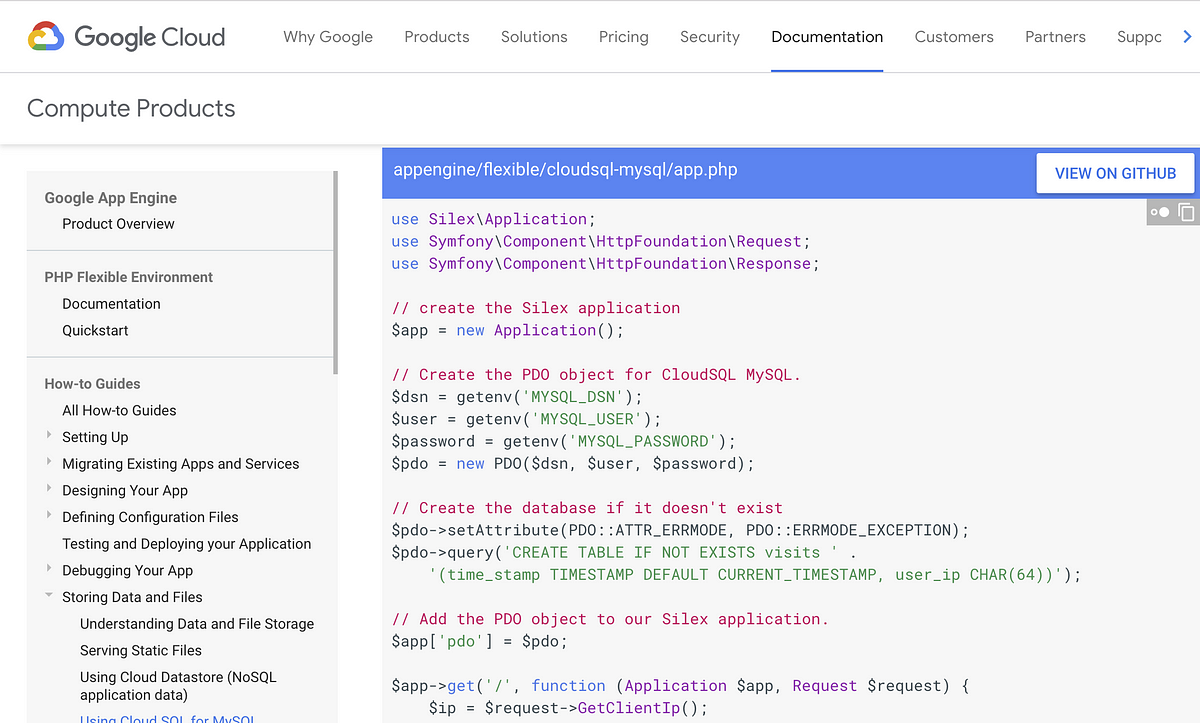Copy the code sample to clipboard
Image resolution: width=1200 pixels, height=723 pixels.
click(1186, 212)
